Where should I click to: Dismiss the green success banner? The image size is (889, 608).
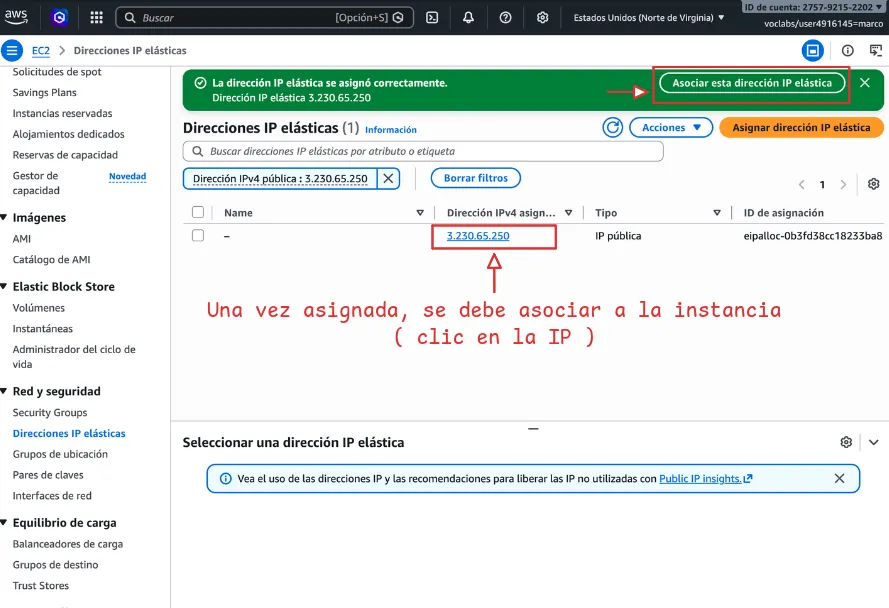865,83
